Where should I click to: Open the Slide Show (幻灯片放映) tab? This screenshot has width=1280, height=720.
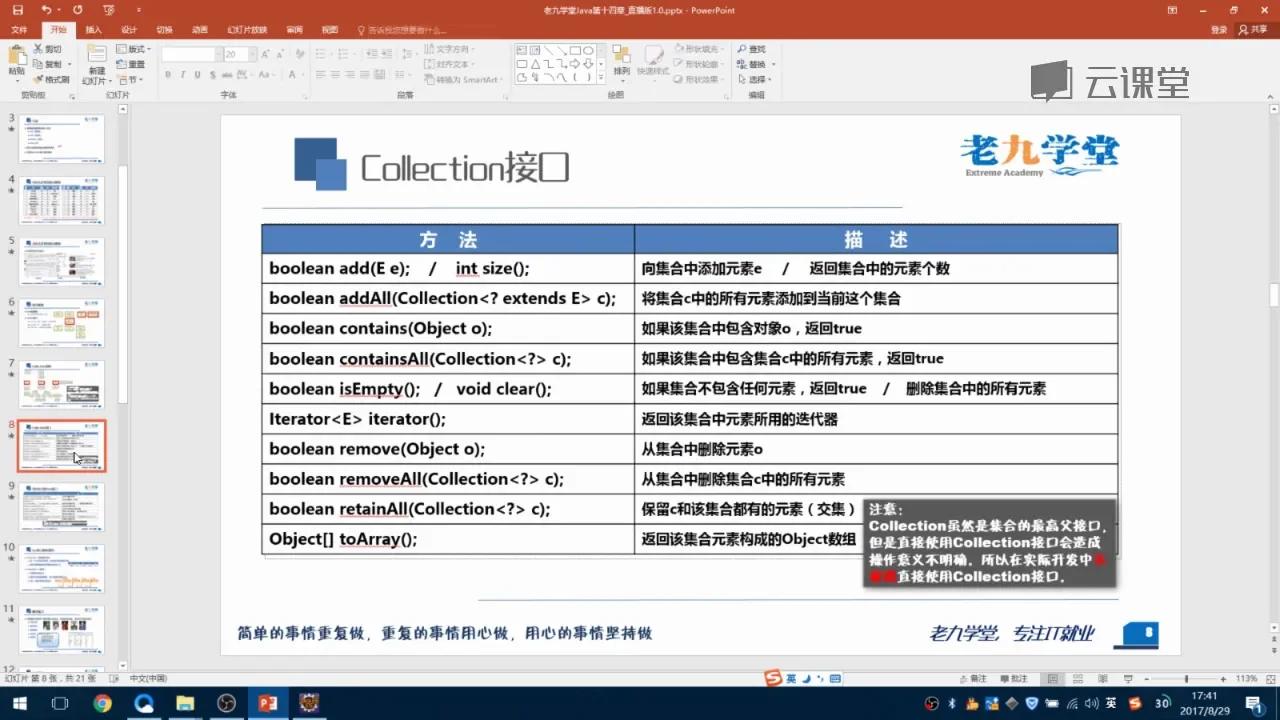tap(247, 30)
